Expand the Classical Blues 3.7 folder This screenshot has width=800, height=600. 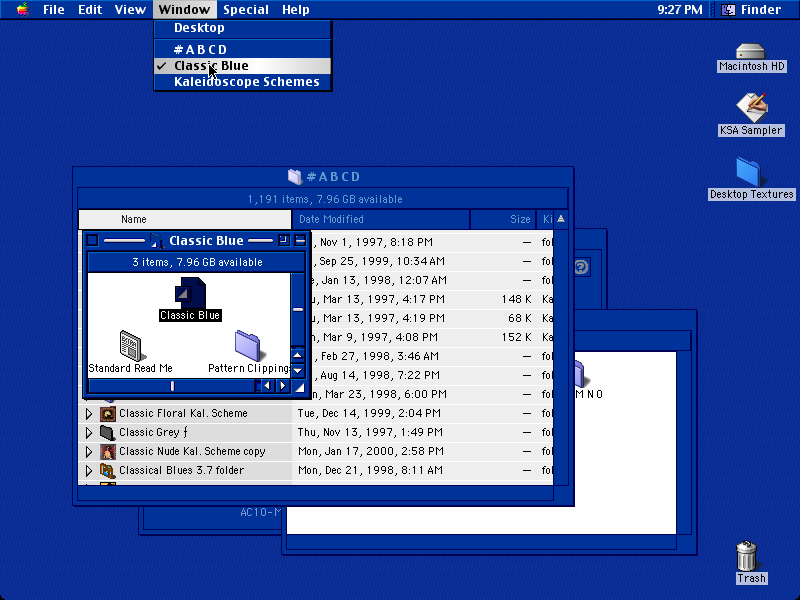coord(89,470)
